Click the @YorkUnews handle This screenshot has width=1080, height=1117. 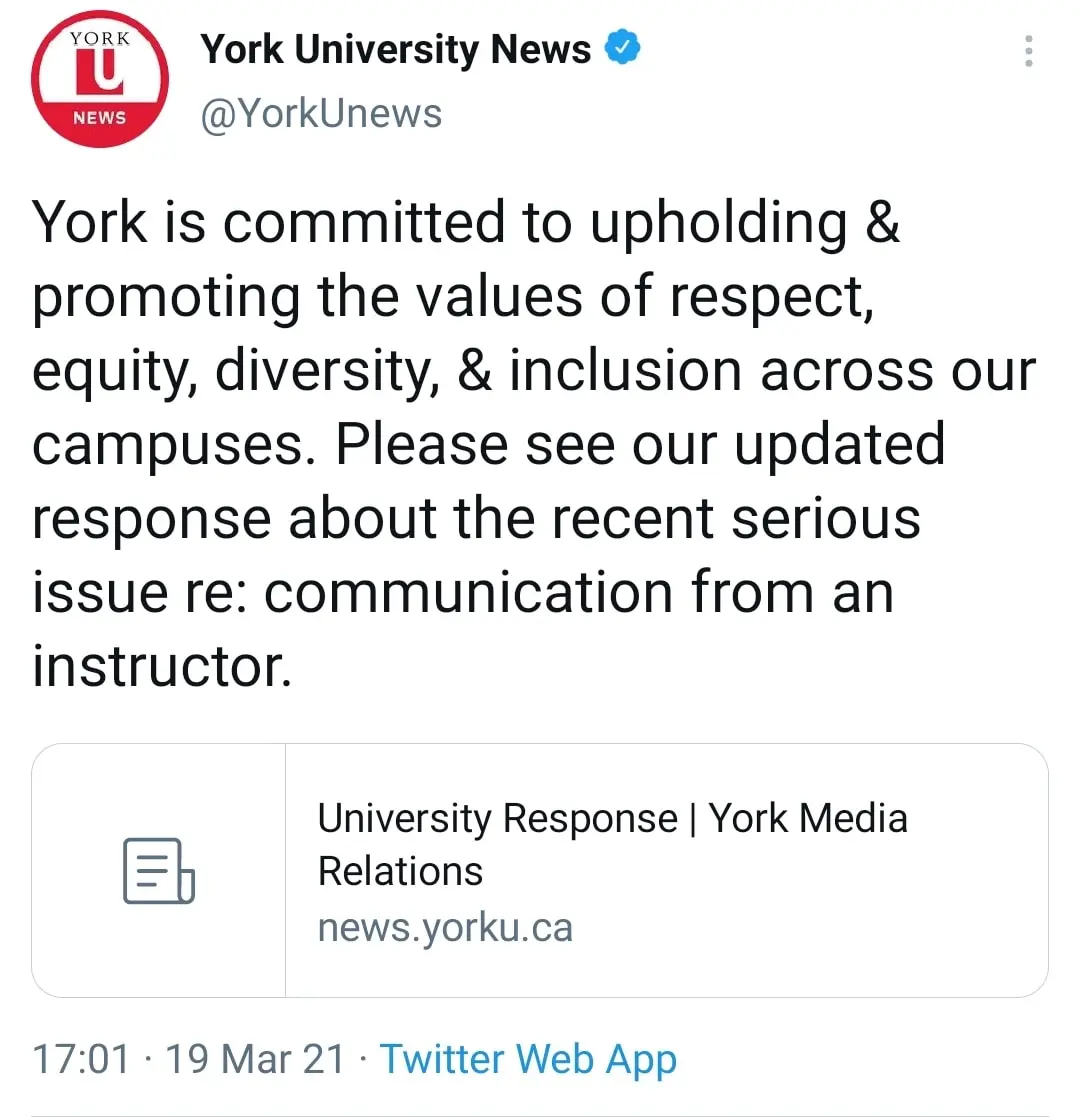pos(321,114)
